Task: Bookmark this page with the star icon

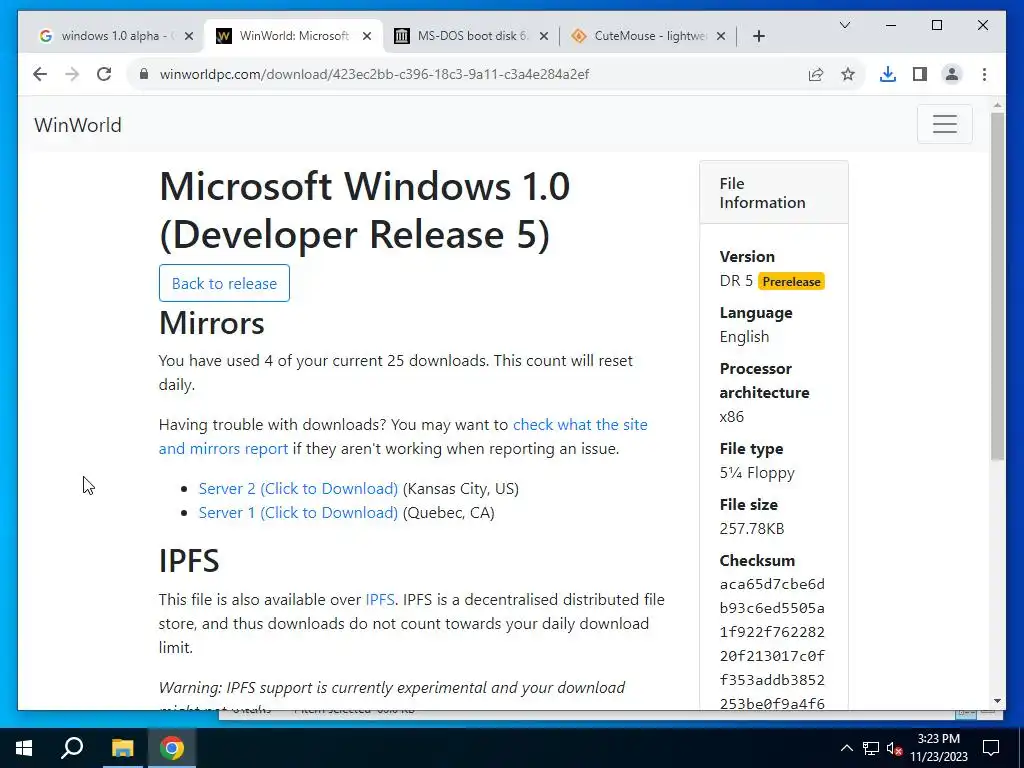Action: 848,74
